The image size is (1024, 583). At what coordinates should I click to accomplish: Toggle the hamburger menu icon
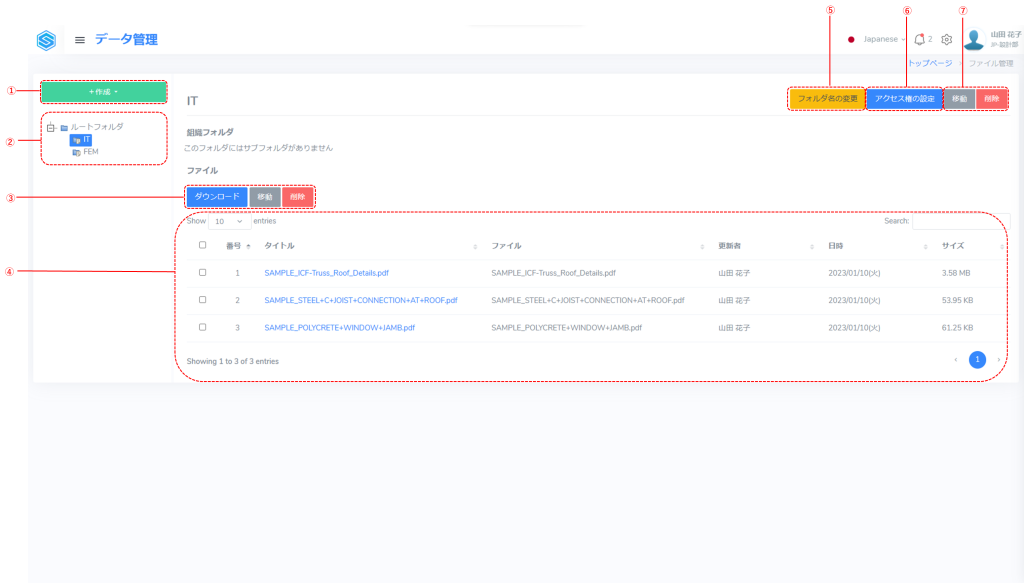click(80, 40)
